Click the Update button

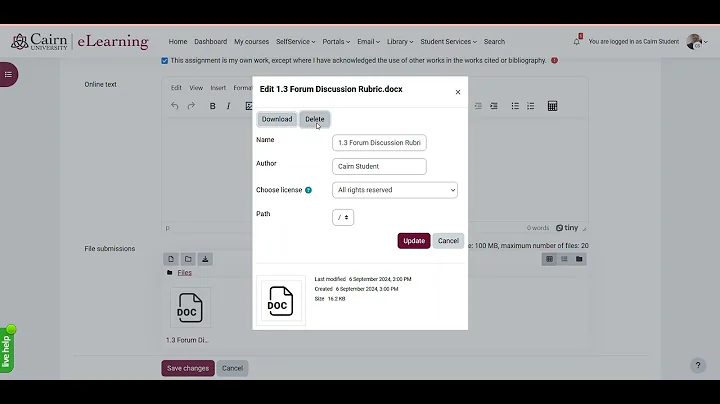[414, 241]
